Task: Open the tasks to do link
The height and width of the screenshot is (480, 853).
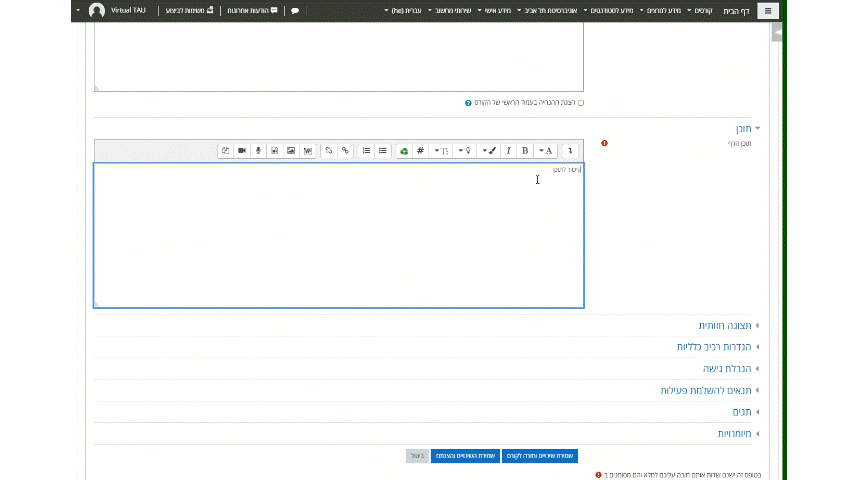Action: tap(189, 11)
